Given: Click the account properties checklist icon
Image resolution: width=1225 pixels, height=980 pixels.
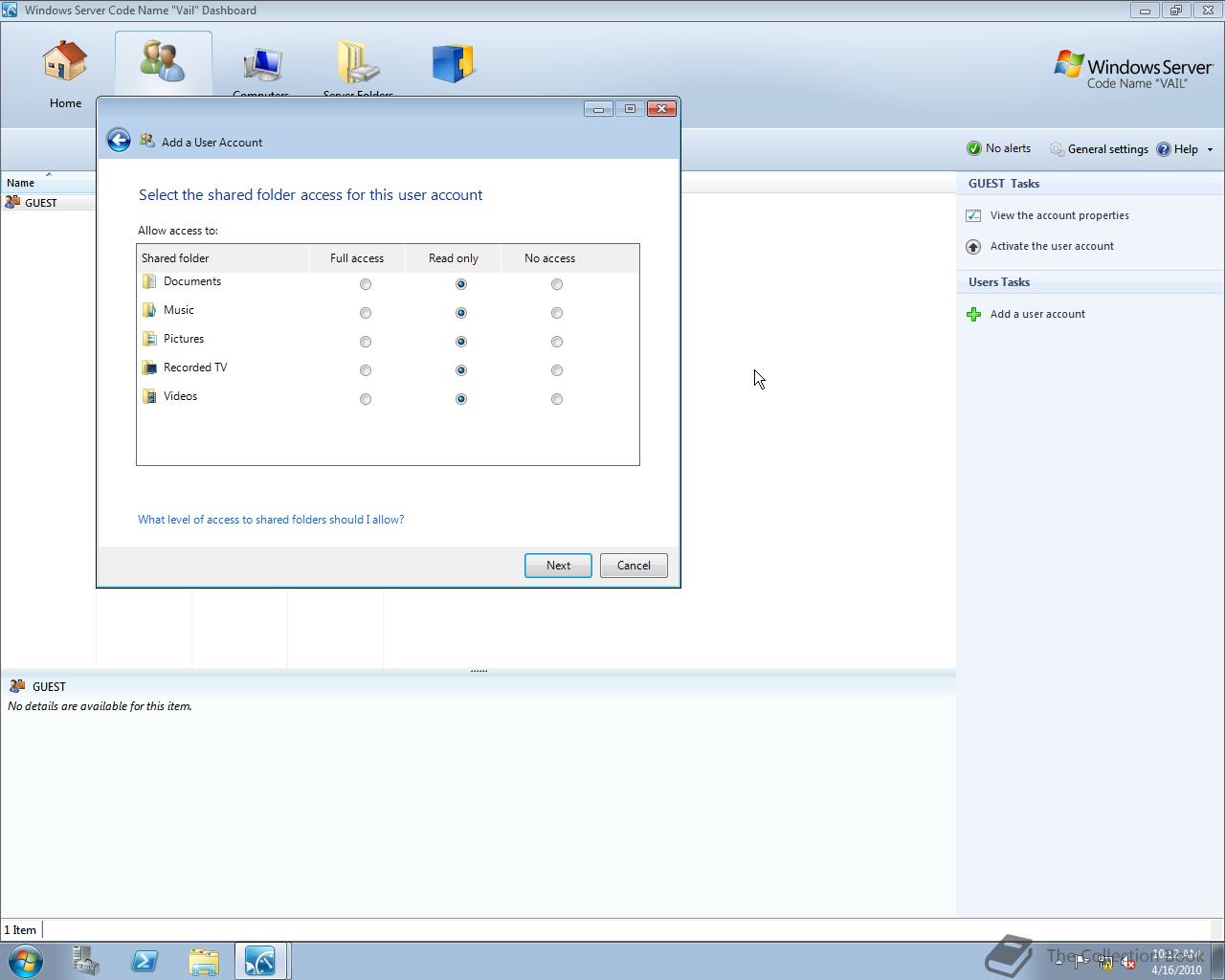Looking at the screenshot, I should (973, 216).
